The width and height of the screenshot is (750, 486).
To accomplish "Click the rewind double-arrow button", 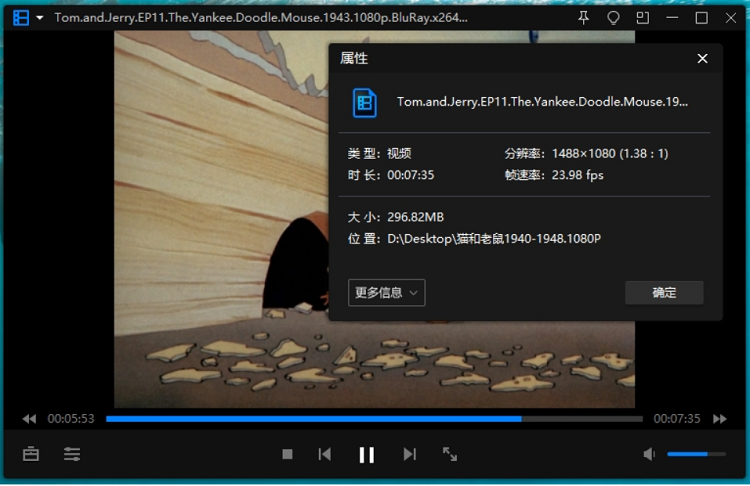I will pyautogui.click(x=29, y=419).
